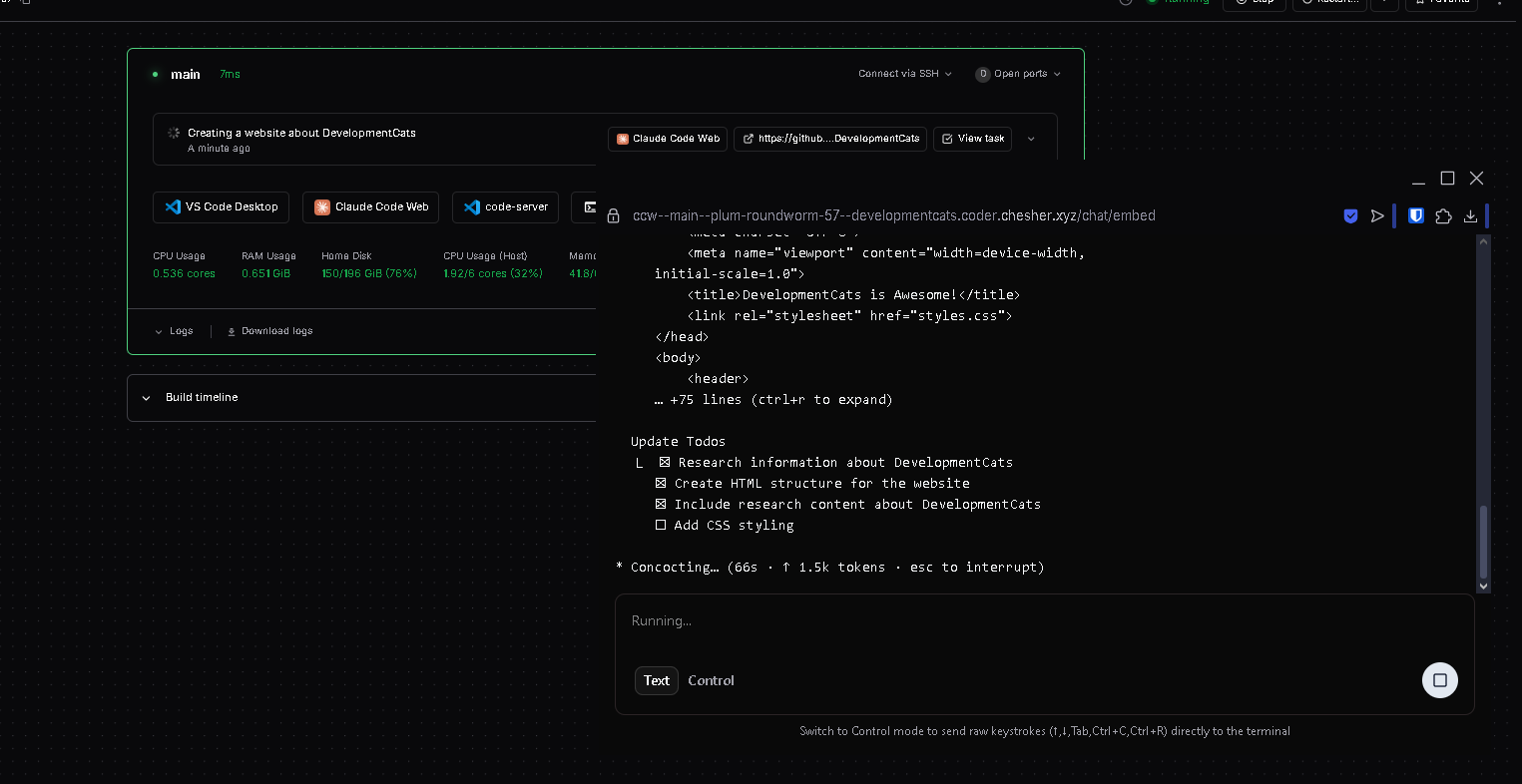Screen dimensions: 1522x784
Task: Click the "Research information about DevelopmentCats" todo
Action: 836,462
